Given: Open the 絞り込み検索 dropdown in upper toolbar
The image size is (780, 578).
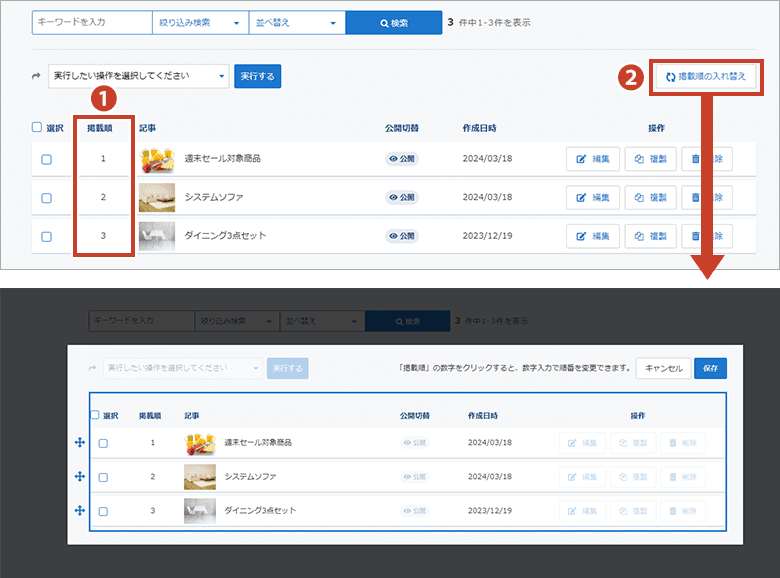Looking at the screenshot, I should (x=199, y=22).
